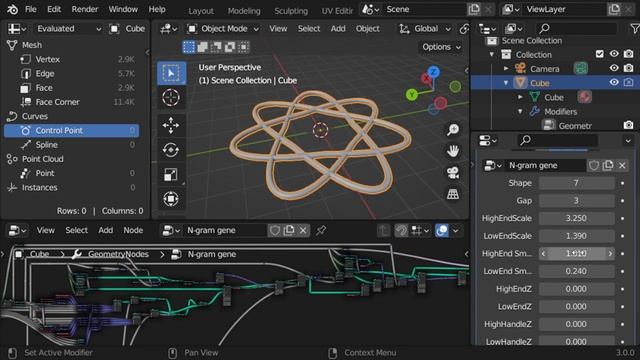Switch to the Sculpting workspace tab
Viewport: 640px width, 360px height.
tap(291, 11)
